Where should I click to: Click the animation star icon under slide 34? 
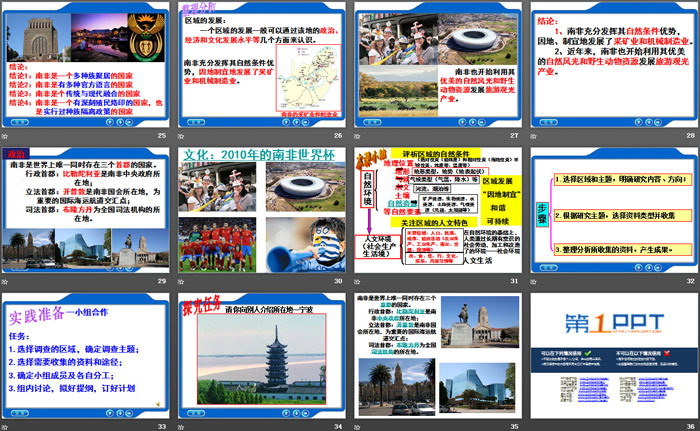(181, 427)
